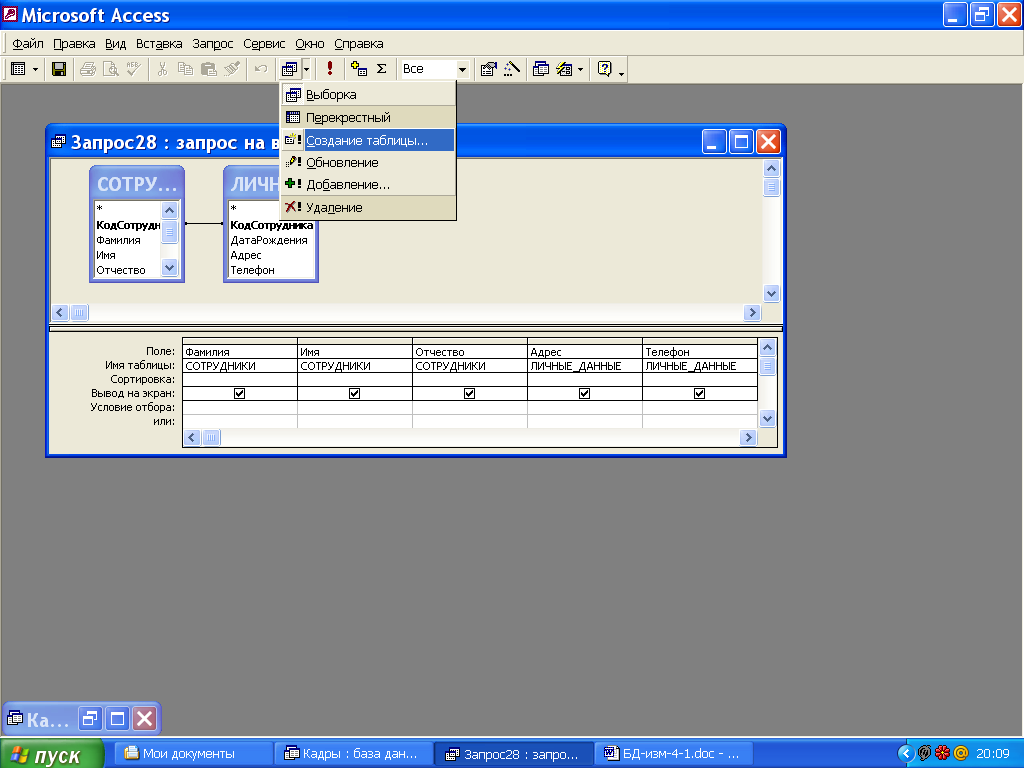
Task: Click the Totals sigma icon
Action: [382, 69]
